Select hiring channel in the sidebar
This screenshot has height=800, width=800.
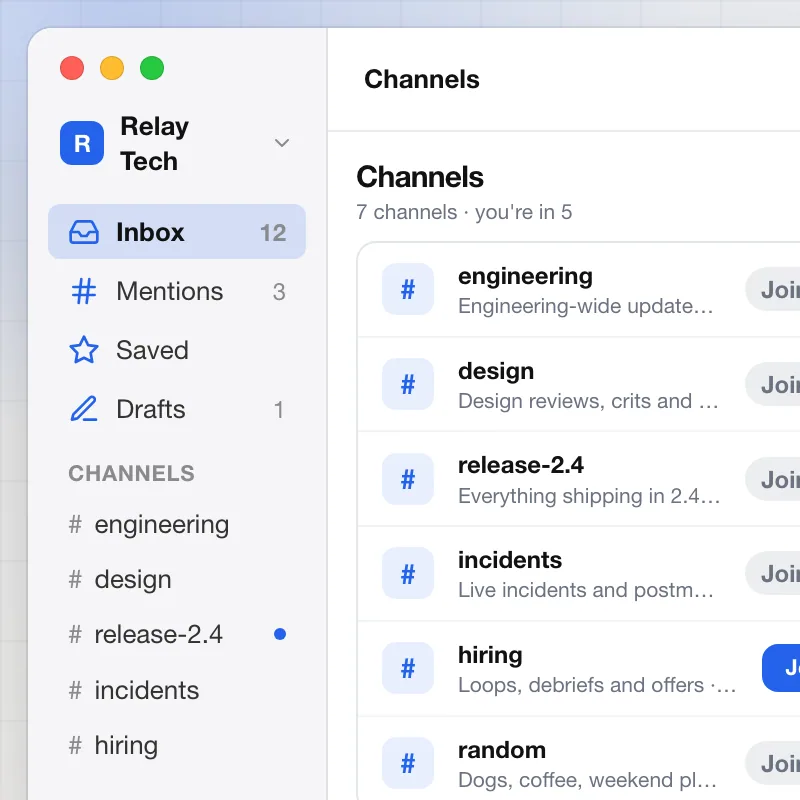click(x=177, y=745)
